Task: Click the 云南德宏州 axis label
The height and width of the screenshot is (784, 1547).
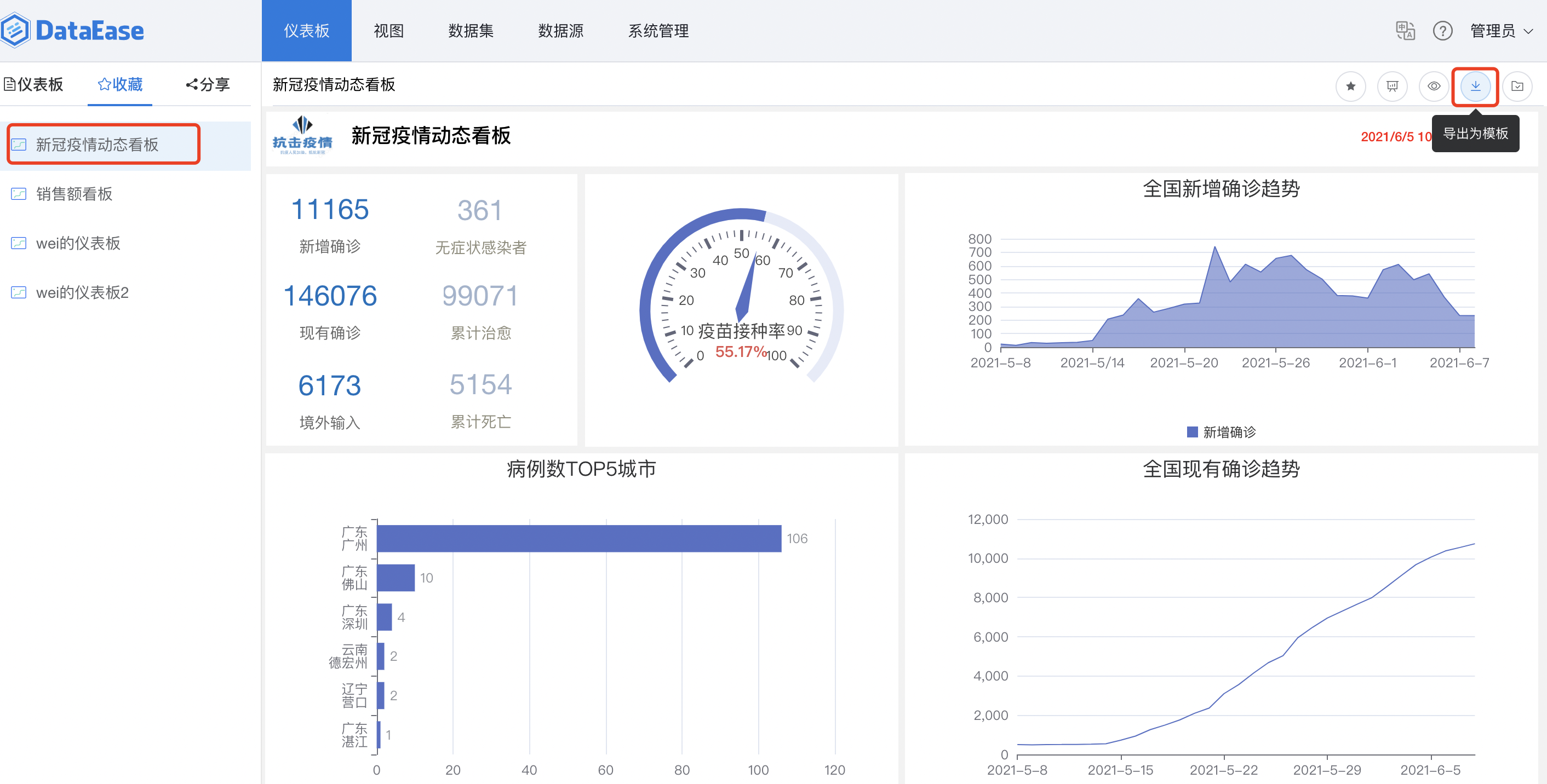Action: (x=348, y=656)
